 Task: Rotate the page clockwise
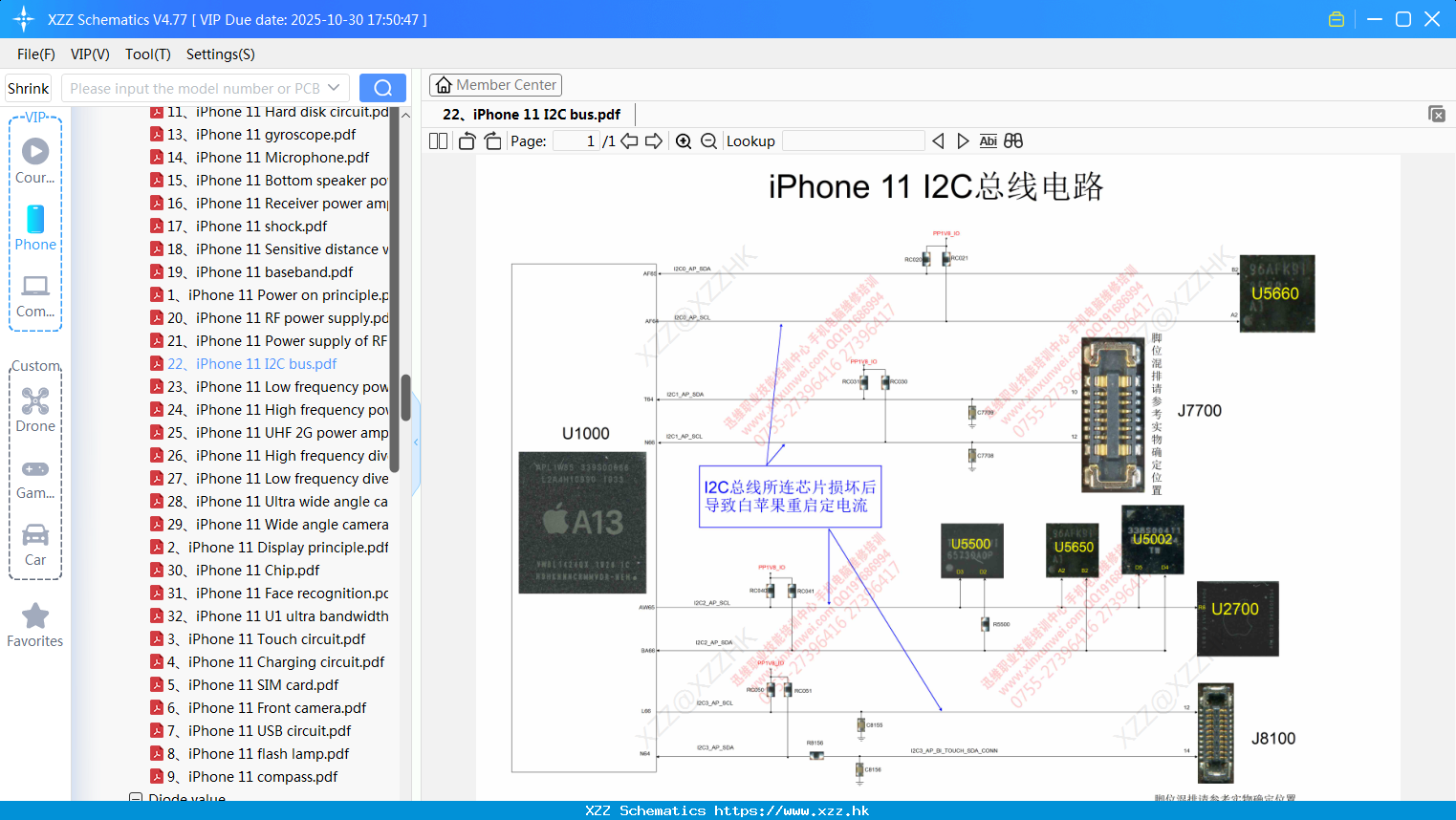tap(492, 141)
